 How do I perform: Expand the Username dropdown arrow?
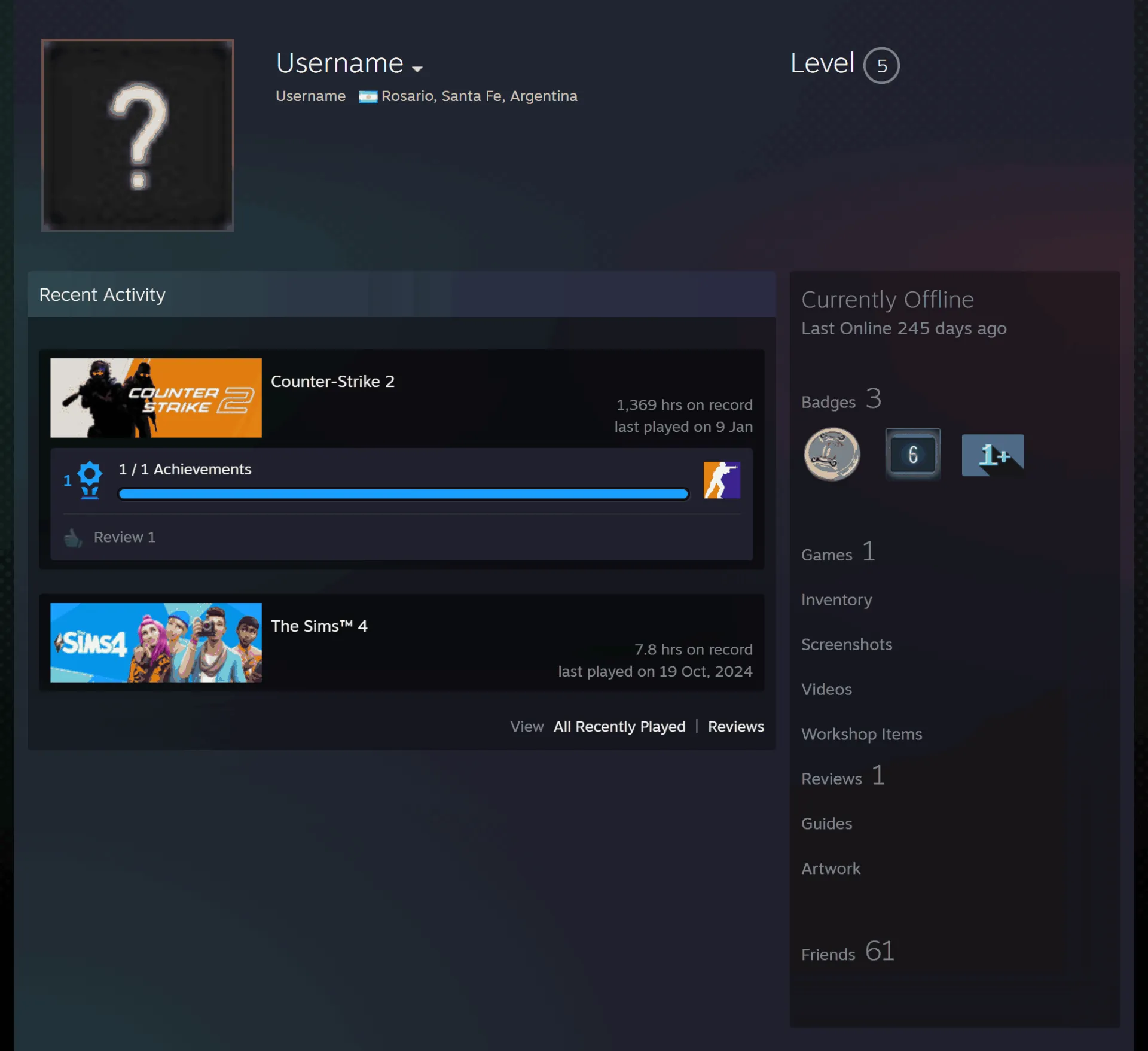pyautogui.click(x=417, y=69)
